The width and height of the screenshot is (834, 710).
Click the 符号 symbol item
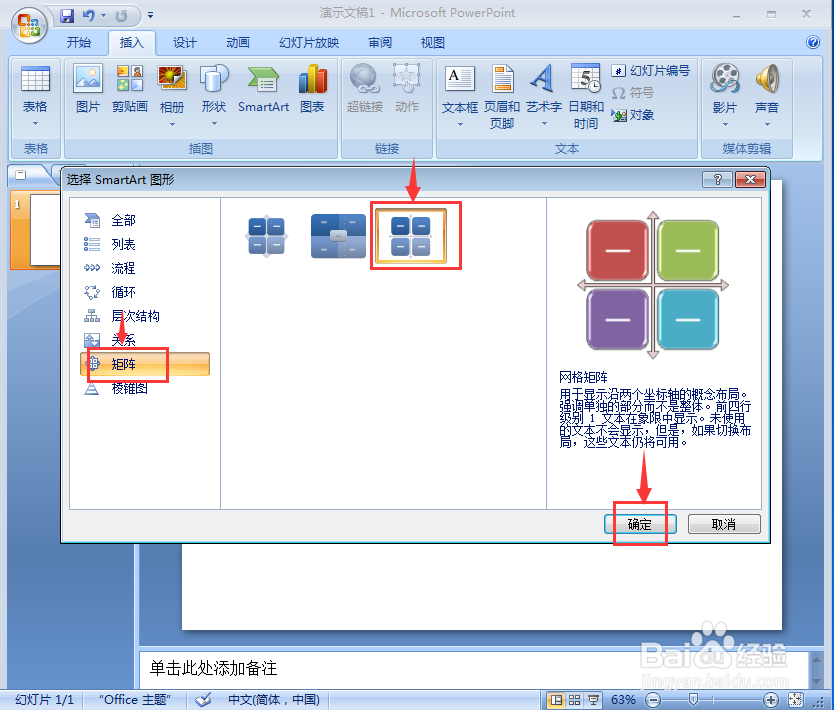(633, 93)
